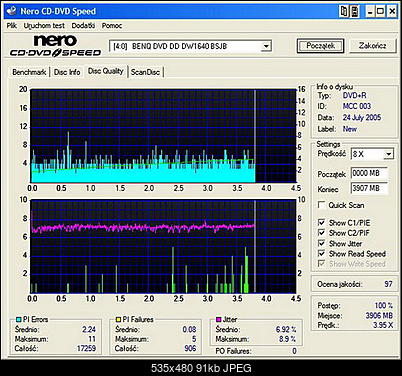Click the Koniec 3907 MB field
This screenshot has width=402, height=376.
[x=370, y=188]
